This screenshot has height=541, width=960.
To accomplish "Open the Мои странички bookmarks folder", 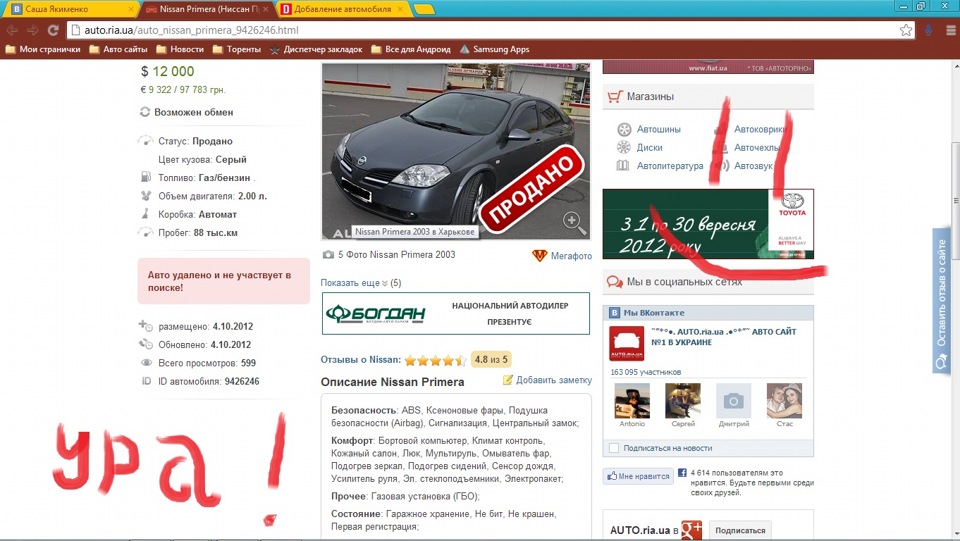I will (x=43, y=49).
